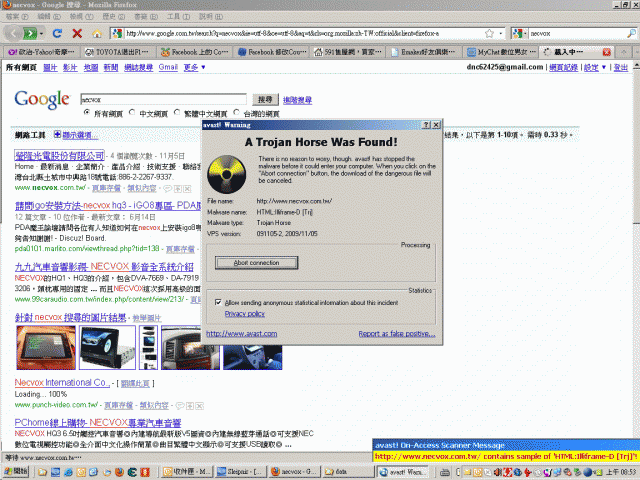The width and height of the screenshot is (640, 480).
Task: Open the PChome線上購物 NECVOX result
Action: tap(98, 422)
